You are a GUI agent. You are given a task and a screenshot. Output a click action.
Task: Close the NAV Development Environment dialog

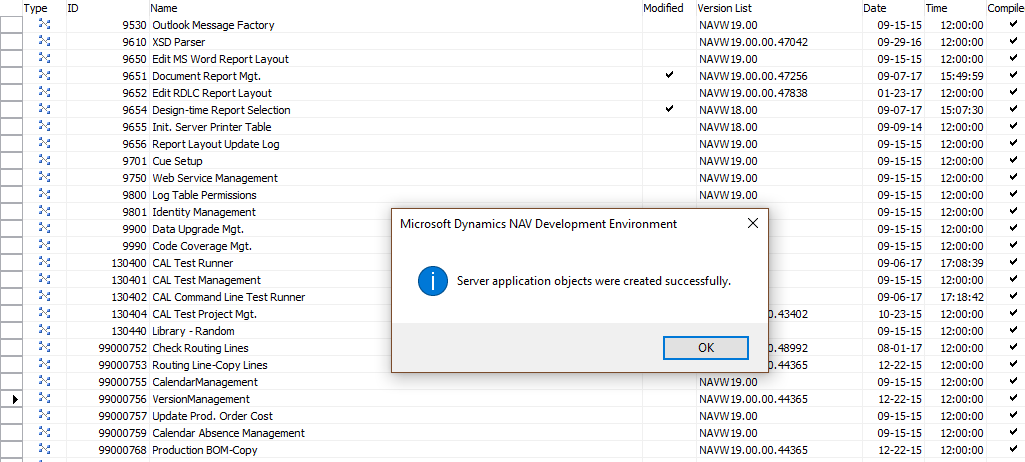(x=752, y=223)
